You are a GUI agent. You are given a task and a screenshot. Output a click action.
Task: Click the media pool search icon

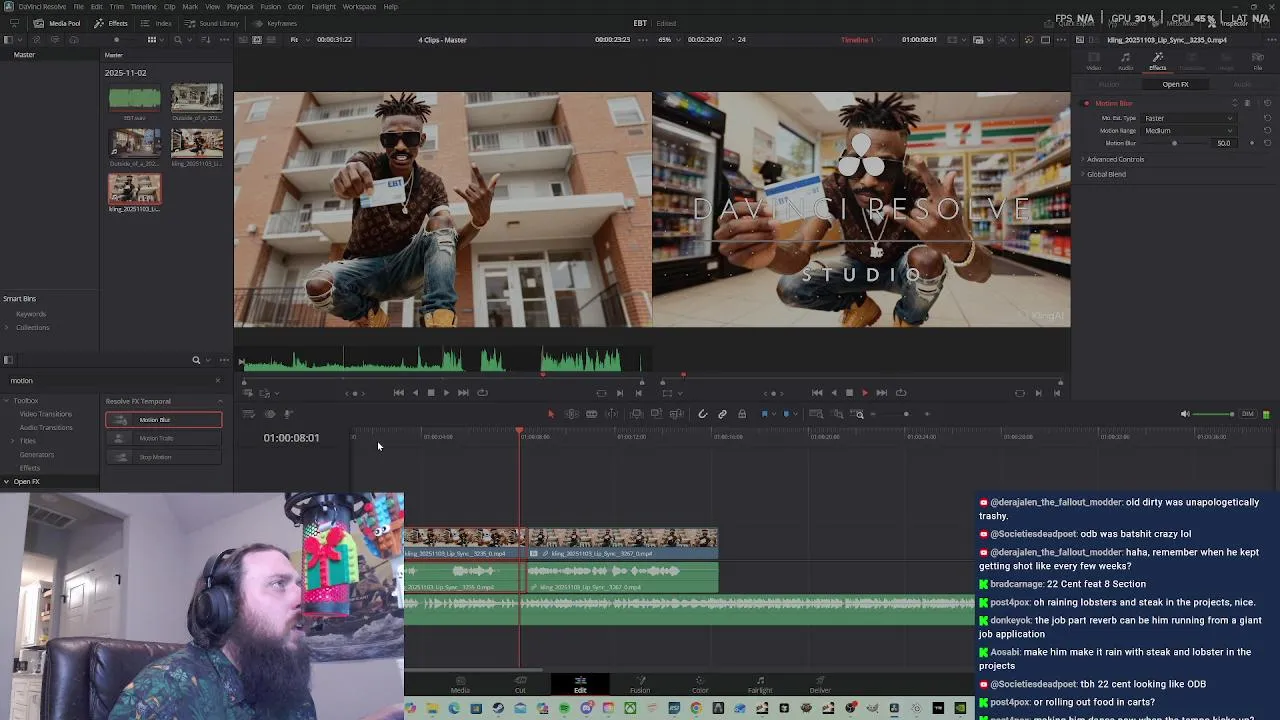[178, 40]
